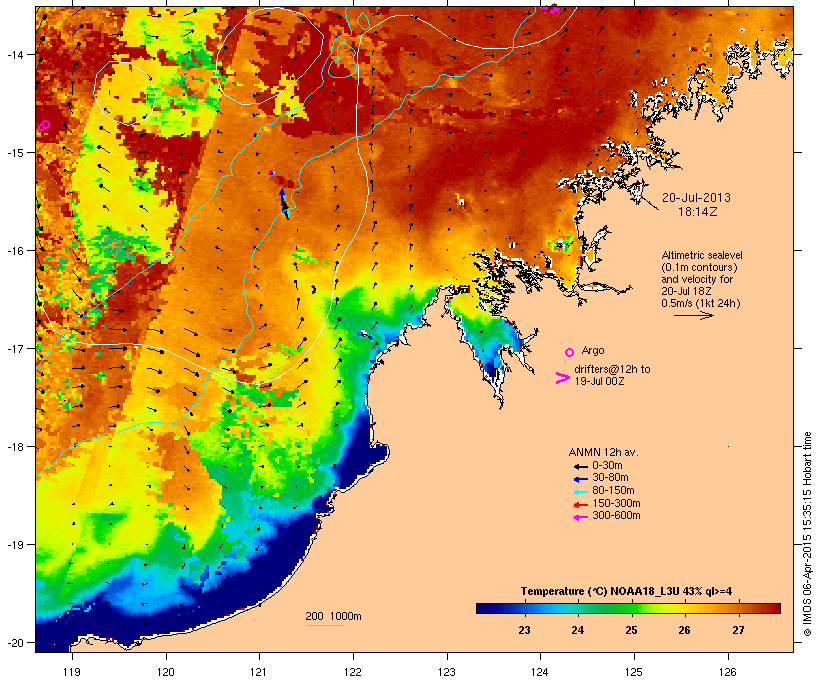The image size is (820, 680).
Task: Click the cyan 200m isobath legend line
Action: [x=324, y=625]
